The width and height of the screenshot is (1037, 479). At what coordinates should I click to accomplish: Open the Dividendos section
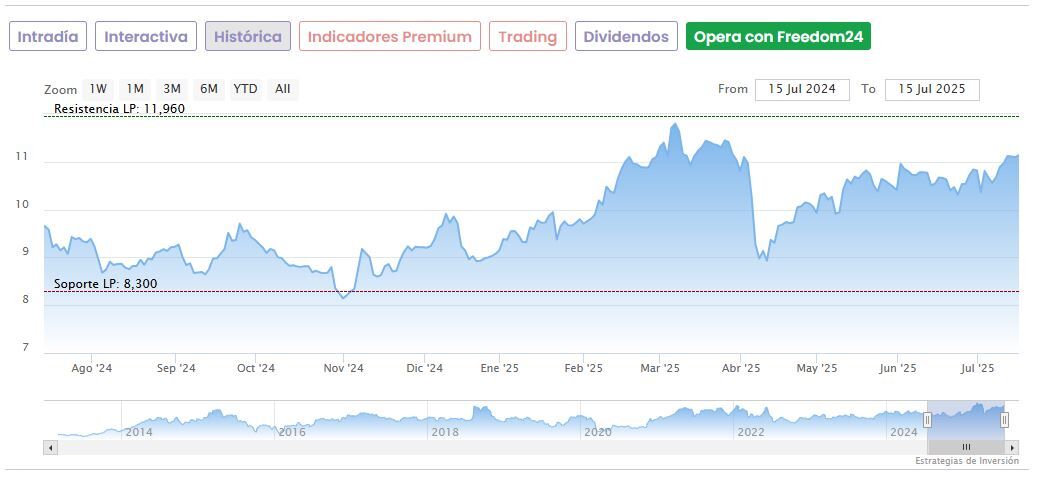626,37
